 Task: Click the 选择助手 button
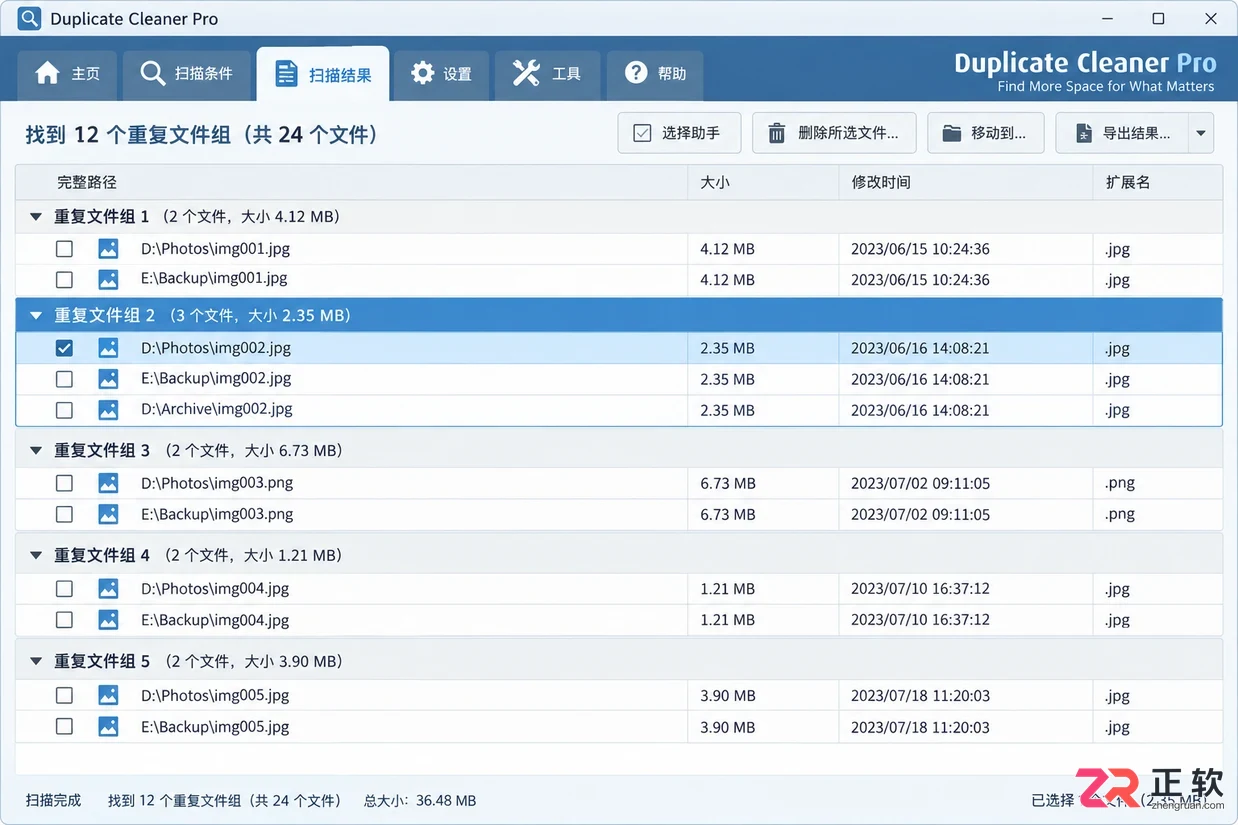[x=680, y=133]
